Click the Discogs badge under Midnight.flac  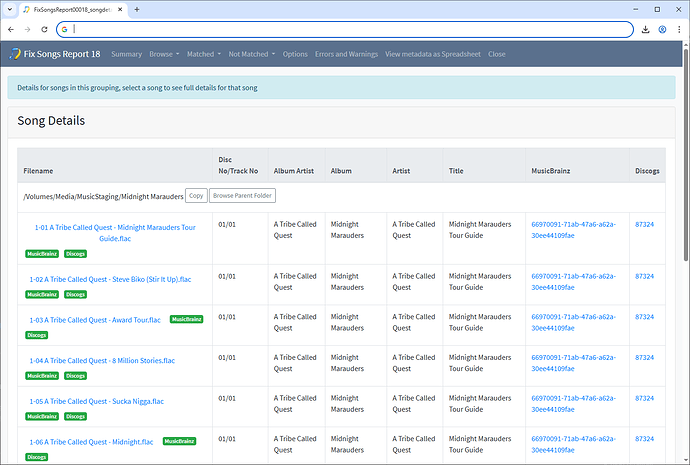point(37,457)
